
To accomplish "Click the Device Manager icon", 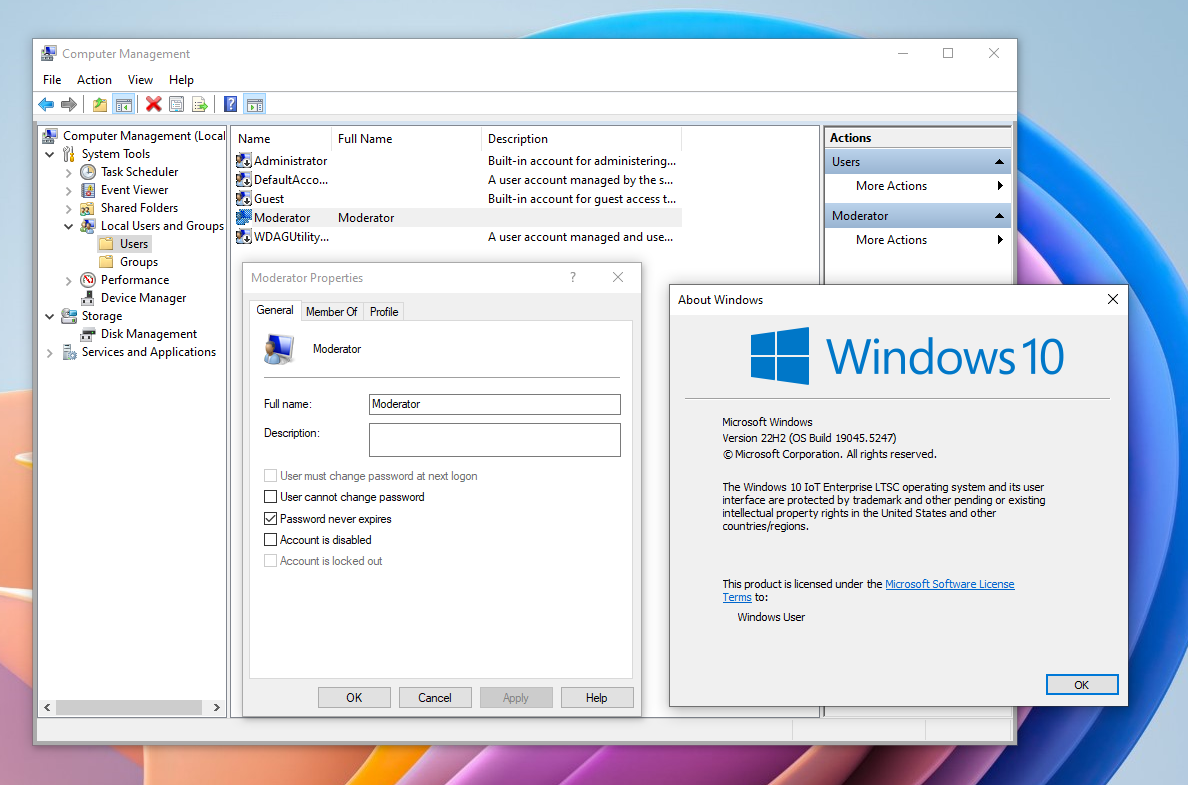I will click(89, 298).
